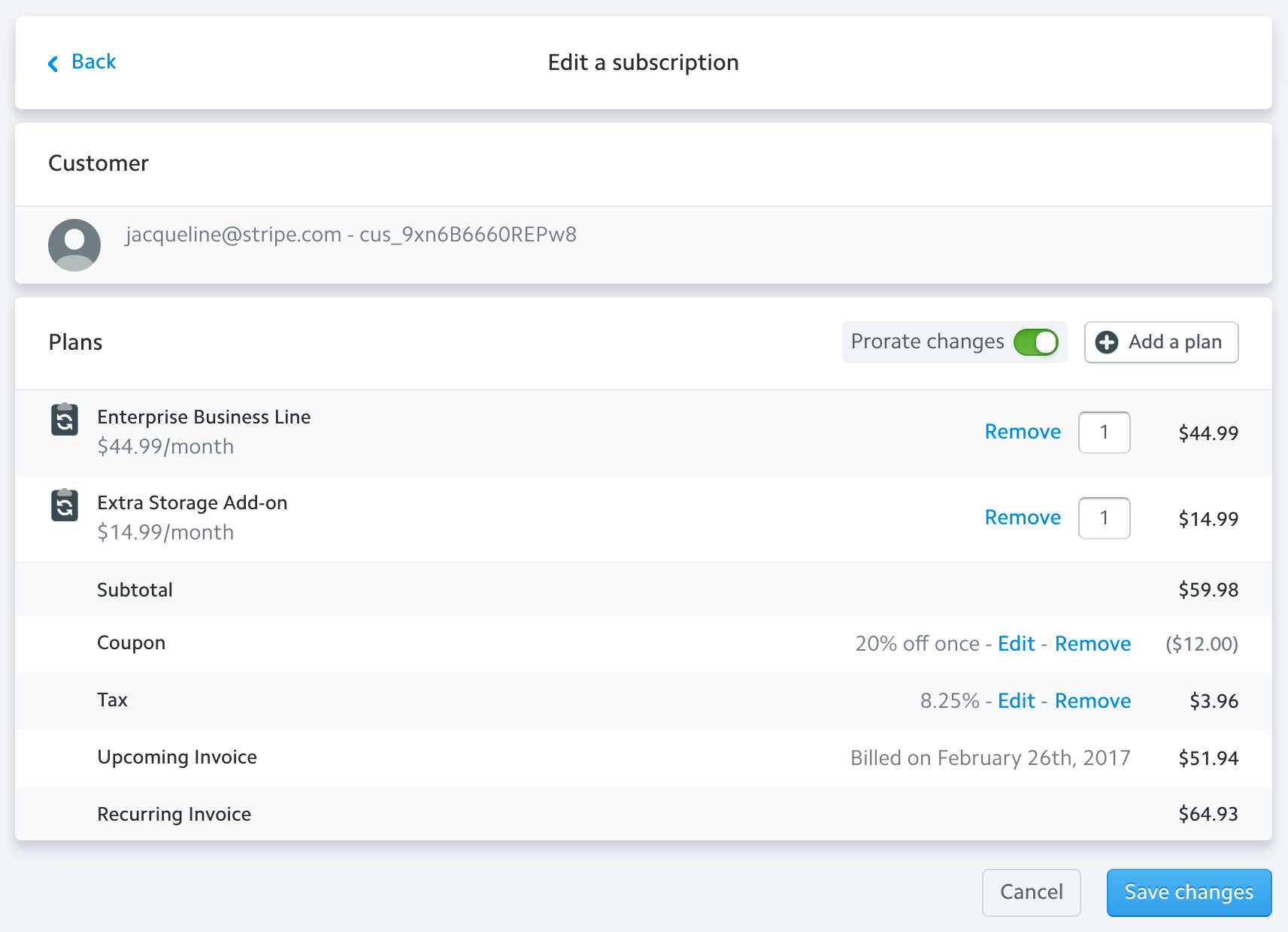Screen dimensions: 1288x932
Task: Go back via the Back link text
Action: coord(93,62)
